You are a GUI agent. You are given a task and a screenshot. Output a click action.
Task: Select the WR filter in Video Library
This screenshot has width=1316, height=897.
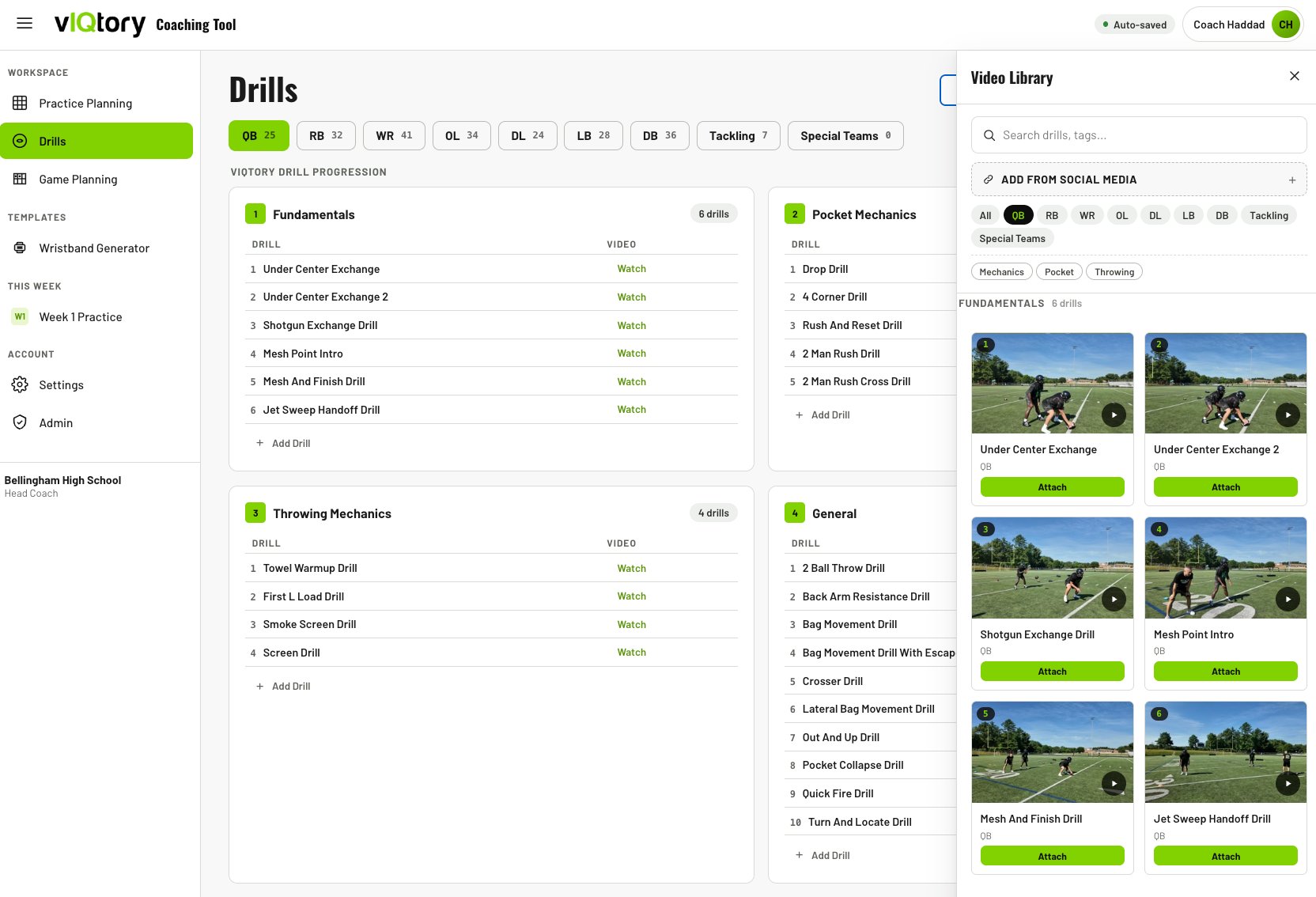coord(1087,215)
